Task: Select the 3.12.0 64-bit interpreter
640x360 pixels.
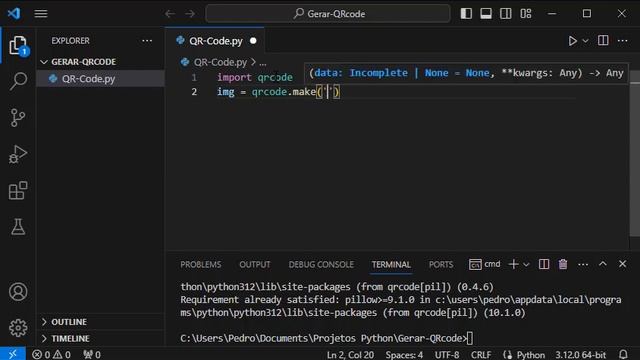Action: [580, 355]
